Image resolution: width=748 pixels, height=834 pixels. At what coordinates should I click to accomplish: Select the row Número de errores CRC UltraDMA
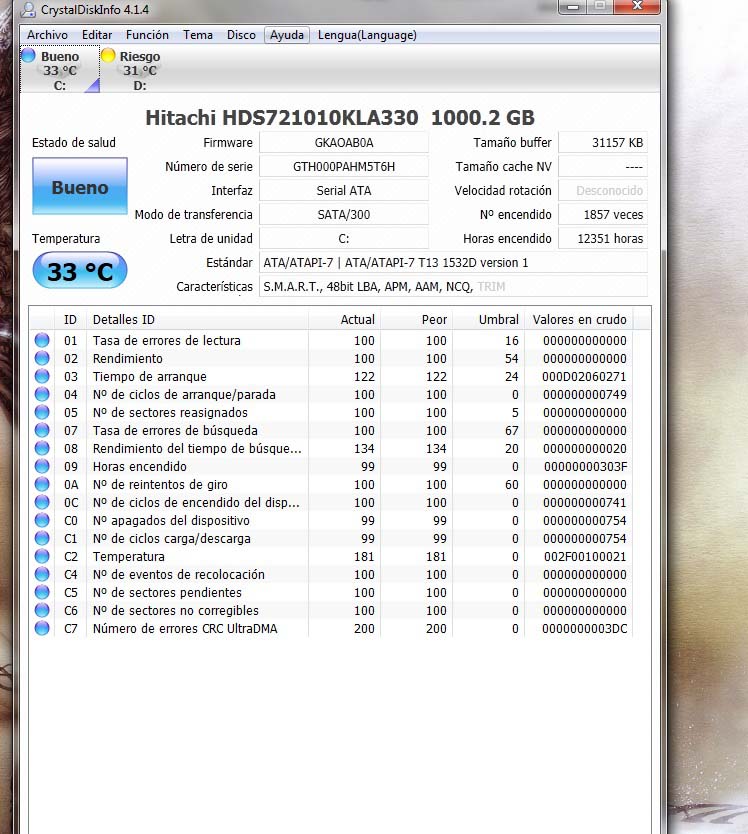click(332, 628)
